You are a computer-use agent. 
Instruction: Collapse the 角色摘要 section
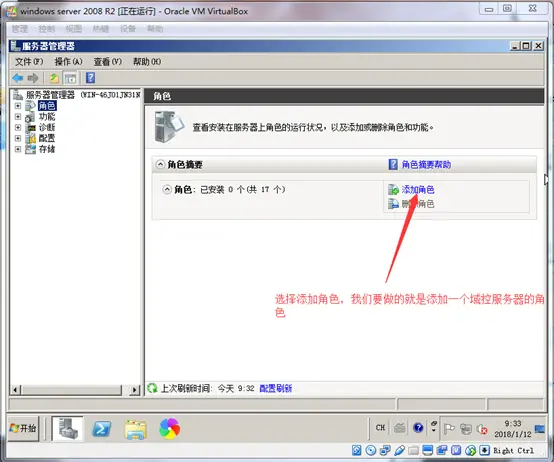point(160,164)
